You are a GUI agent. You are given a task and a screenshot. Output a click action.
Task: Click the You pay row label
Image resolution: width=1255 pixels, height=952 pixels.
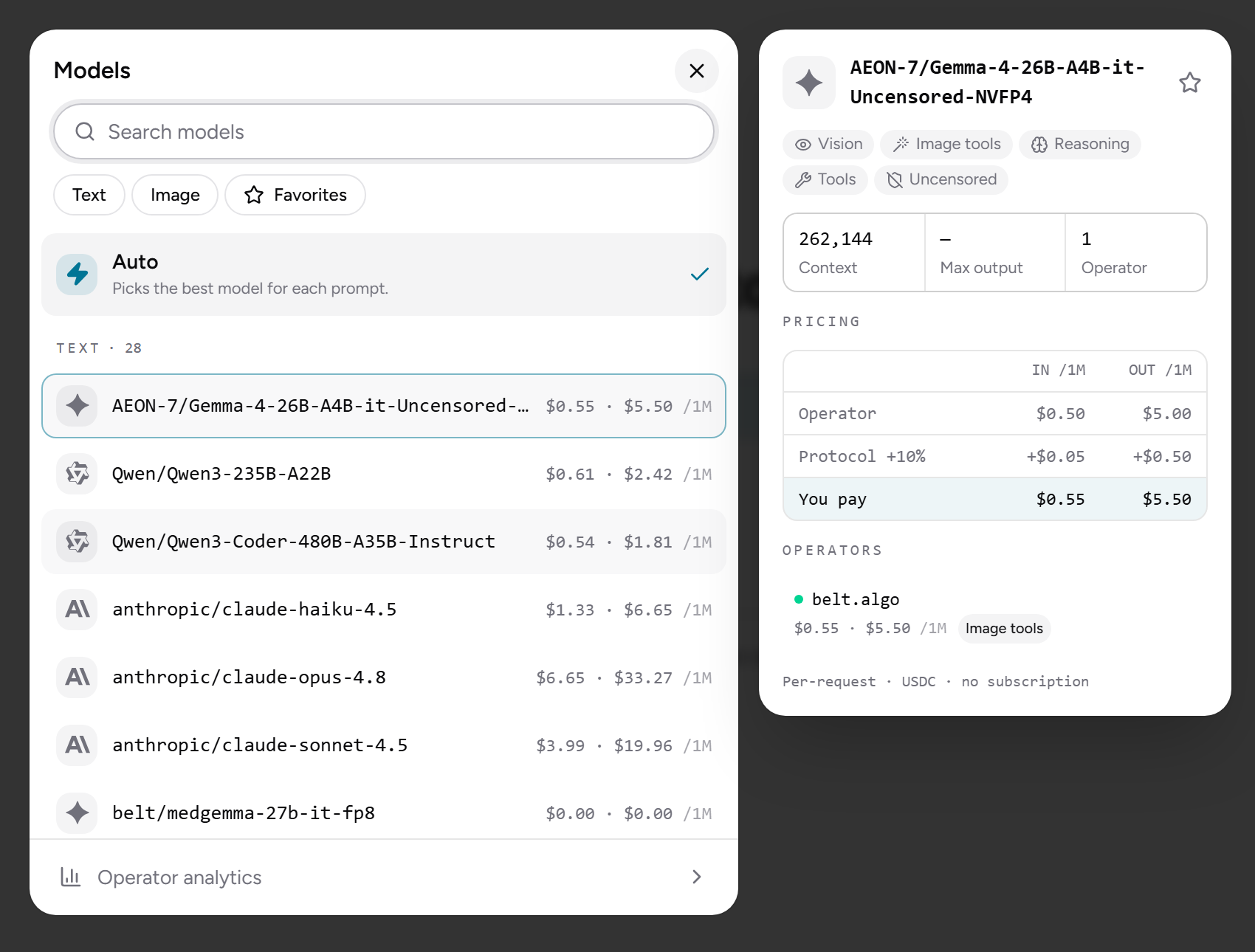(x=832, y=500)
